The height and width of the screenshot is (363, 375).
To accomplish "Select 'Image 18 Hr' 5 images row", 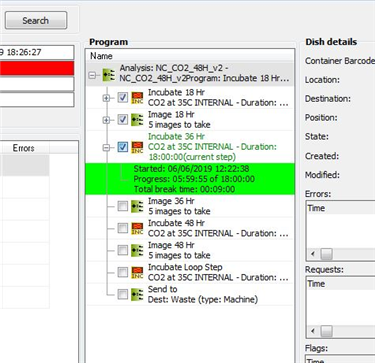I will point(179,120).
